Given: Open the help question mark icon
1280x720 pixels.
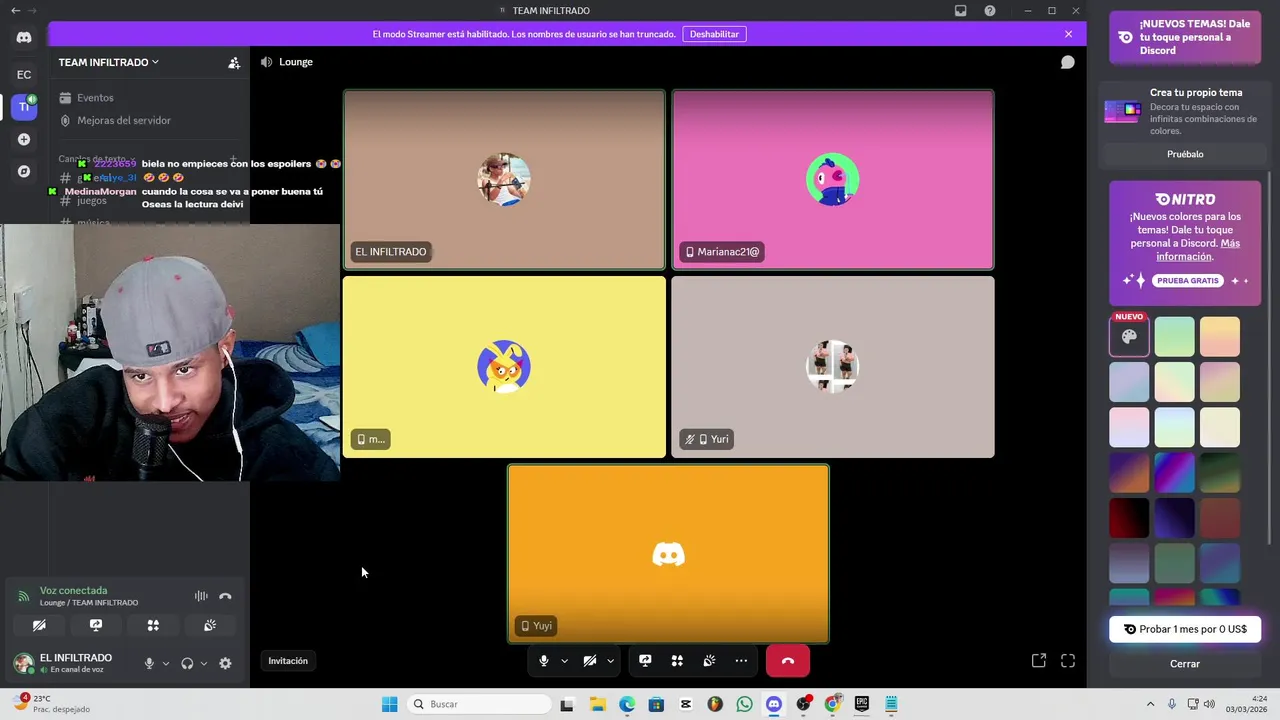Looking at the screenshot, I should click(990, 11).
